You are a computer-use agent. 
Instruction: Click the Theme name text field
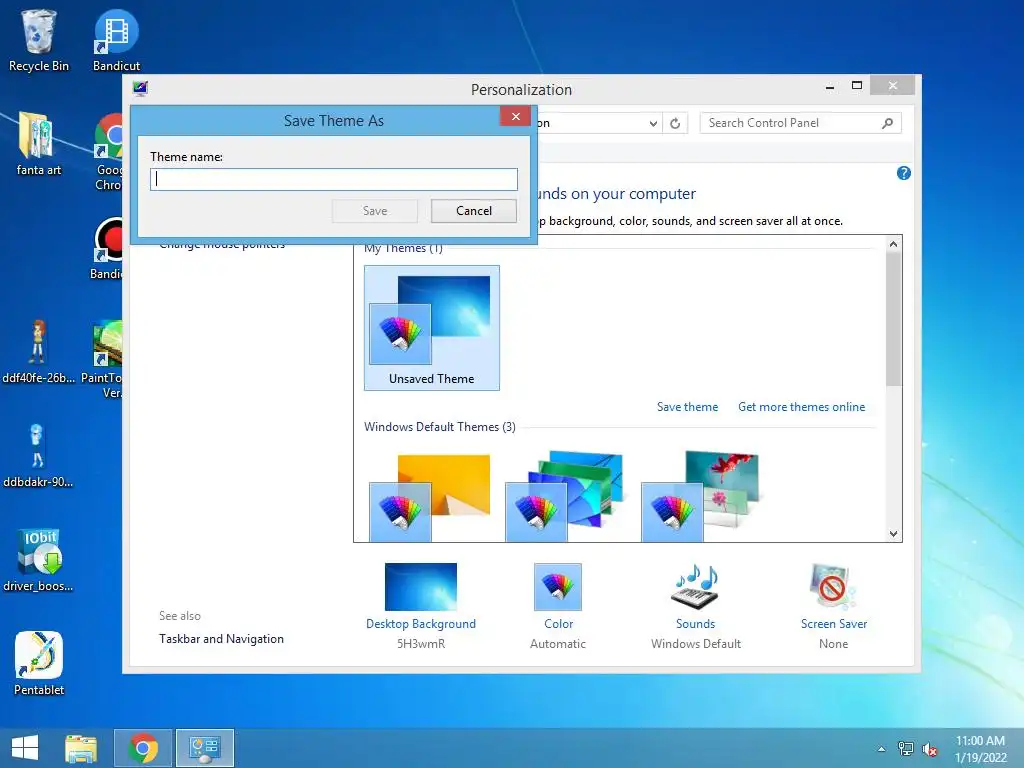[334, 180]
